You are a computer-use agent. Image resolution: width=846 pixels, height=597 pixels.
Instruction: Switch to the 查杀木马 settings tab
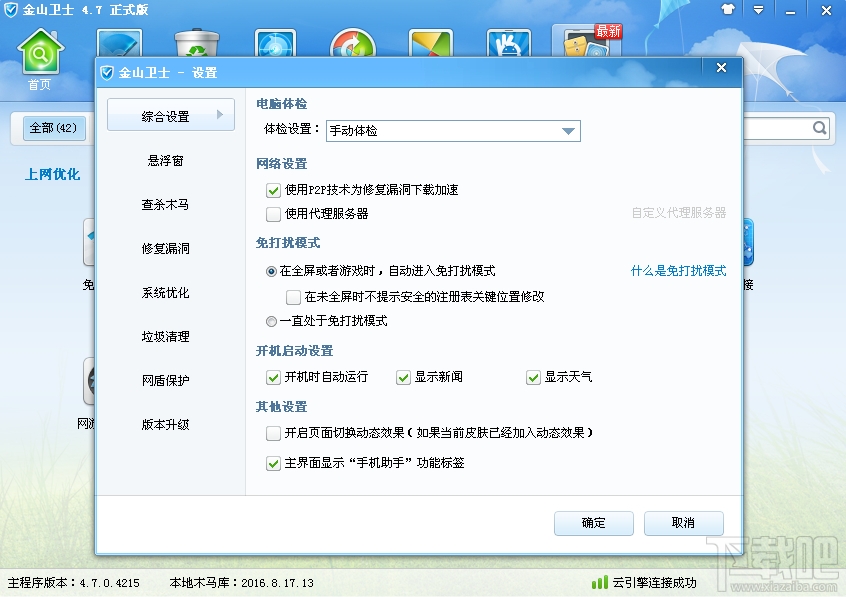click(x=166, y=204)
